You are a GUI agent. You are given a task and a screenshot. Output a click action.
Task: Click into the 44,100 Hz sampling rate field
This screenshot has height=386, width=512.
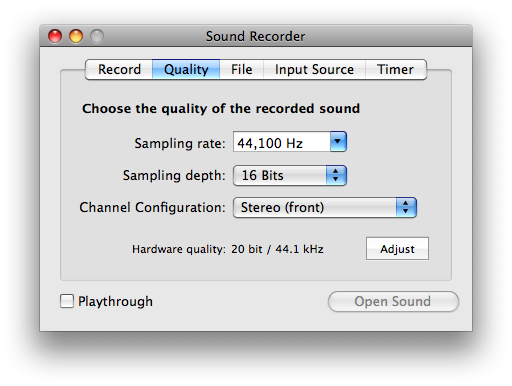click(282, 142)
